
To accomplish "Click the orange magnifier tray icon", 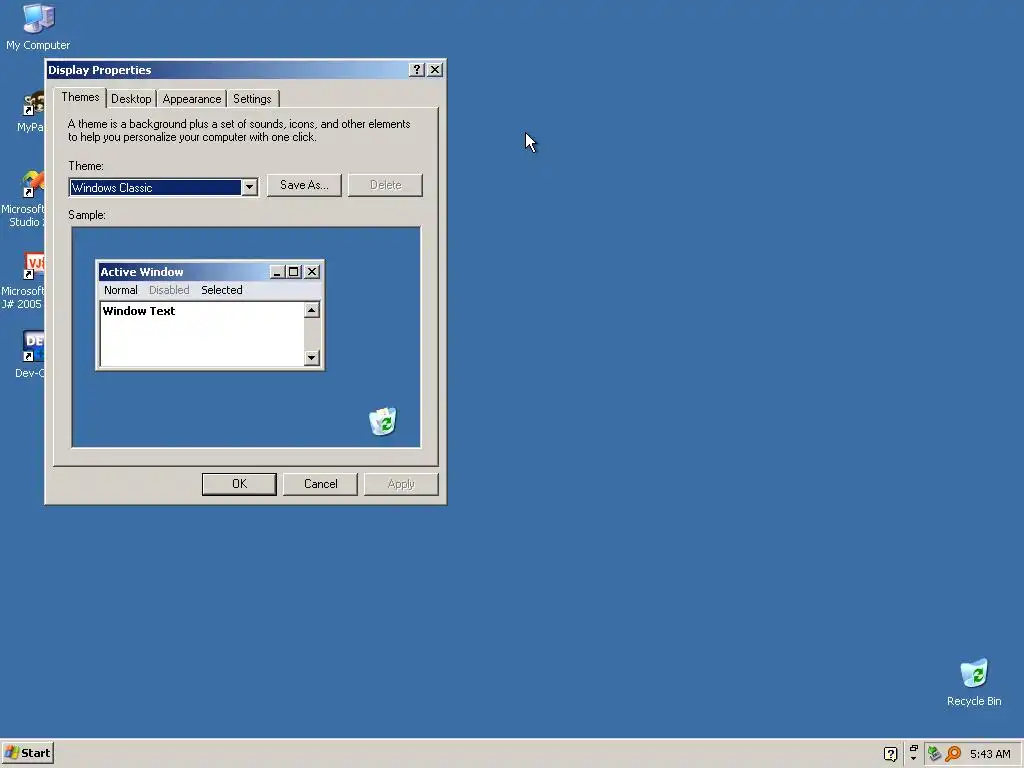I will click(953, 753).
